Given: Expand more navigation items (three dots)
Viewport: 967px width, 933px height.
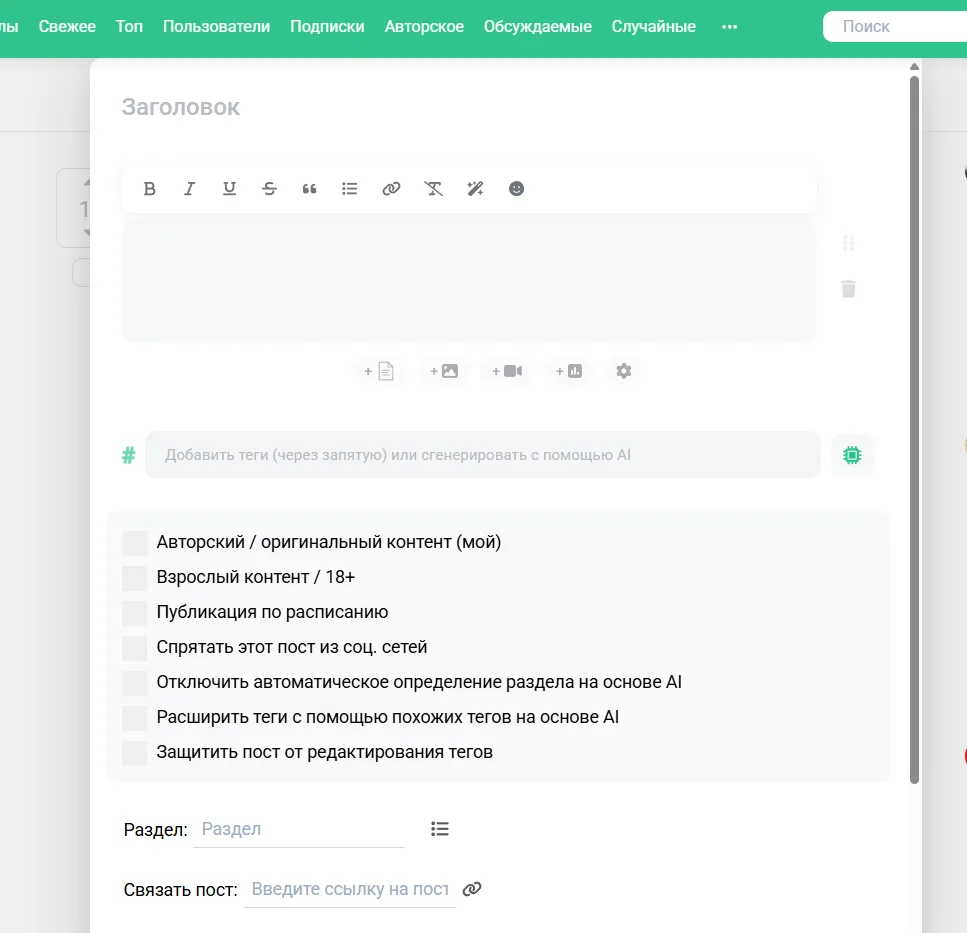Looking at the screenshot, I should pos(730,27).
